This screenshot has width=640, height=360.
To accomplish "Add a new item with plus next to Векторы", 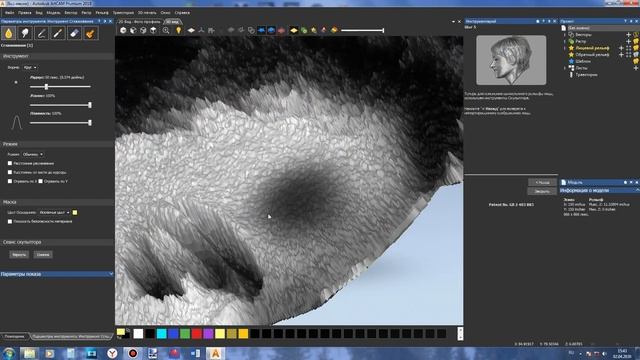I will 629,35.
